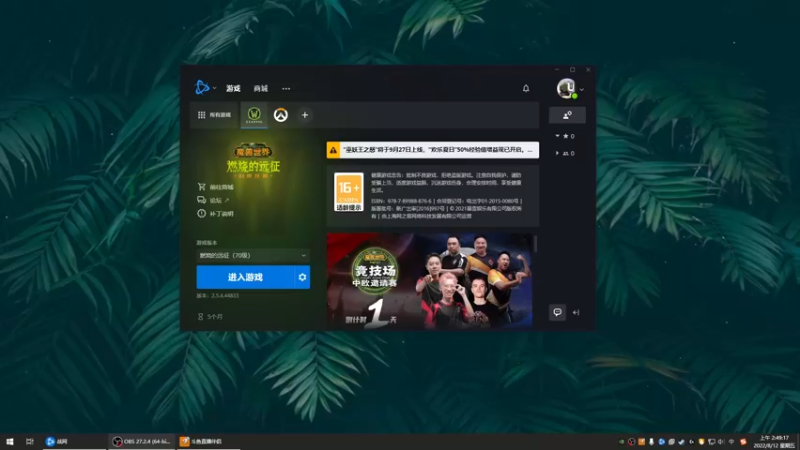Click the 进入游戏 play button
The width and height of the screenshot is (800, 450).
pos(245,277)
